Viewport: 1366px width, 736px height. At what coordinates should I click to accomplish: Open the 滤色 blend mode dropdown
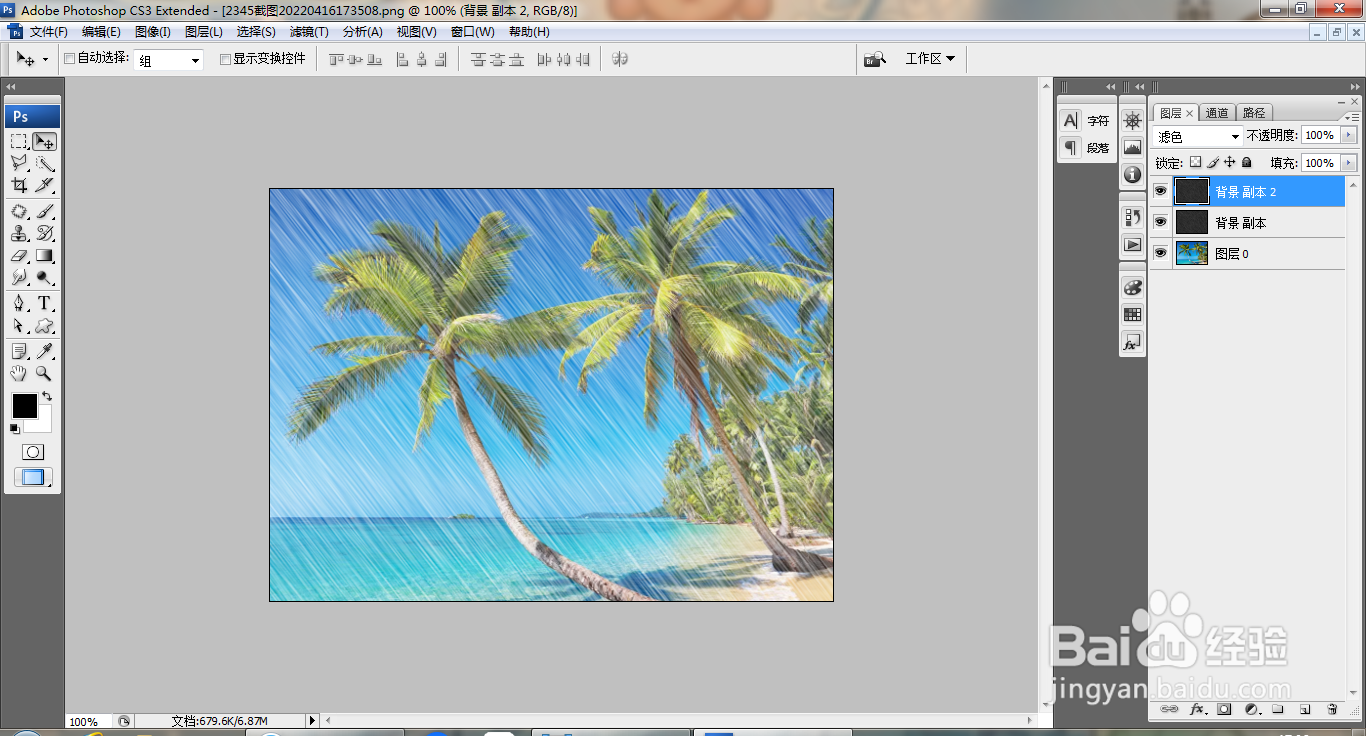point(1198,136)
